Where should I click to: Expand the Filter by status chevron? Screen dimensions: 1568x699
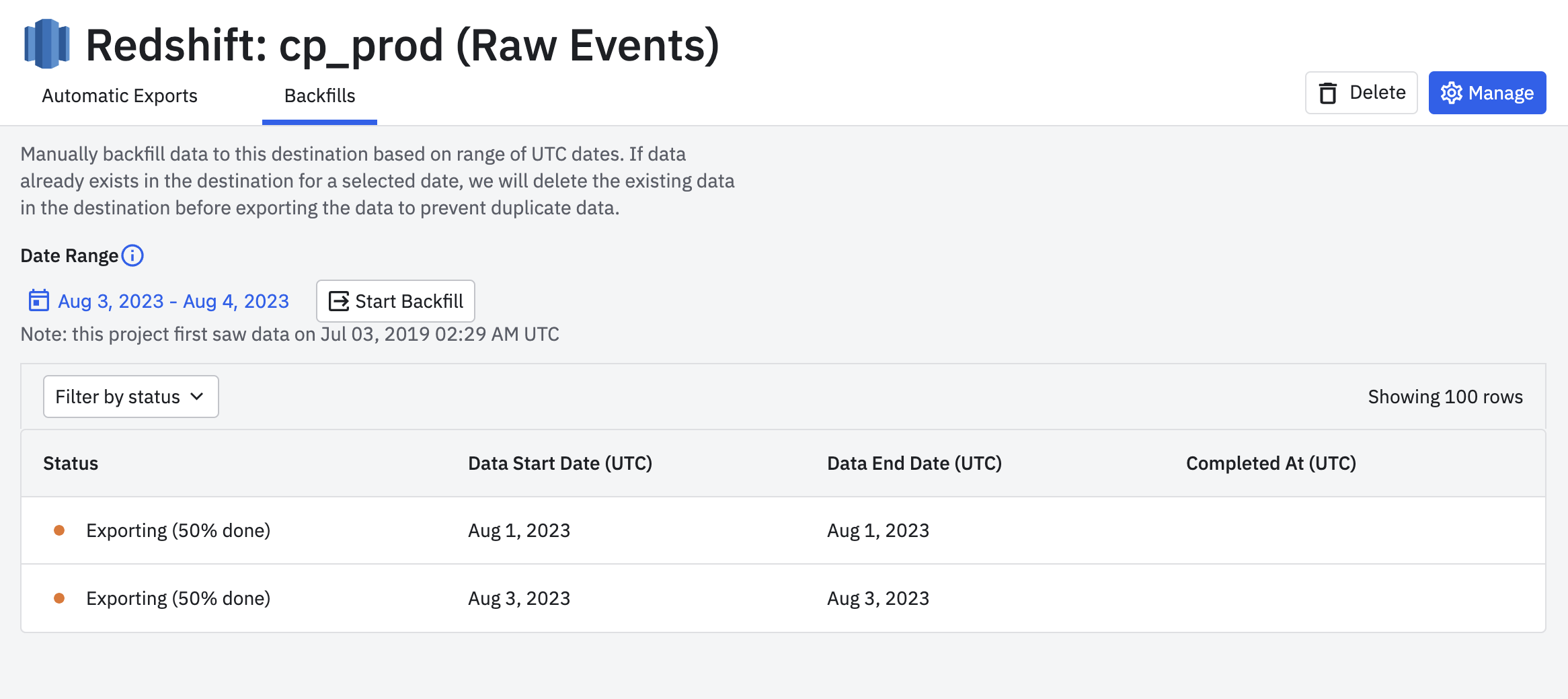click(197, 397)
